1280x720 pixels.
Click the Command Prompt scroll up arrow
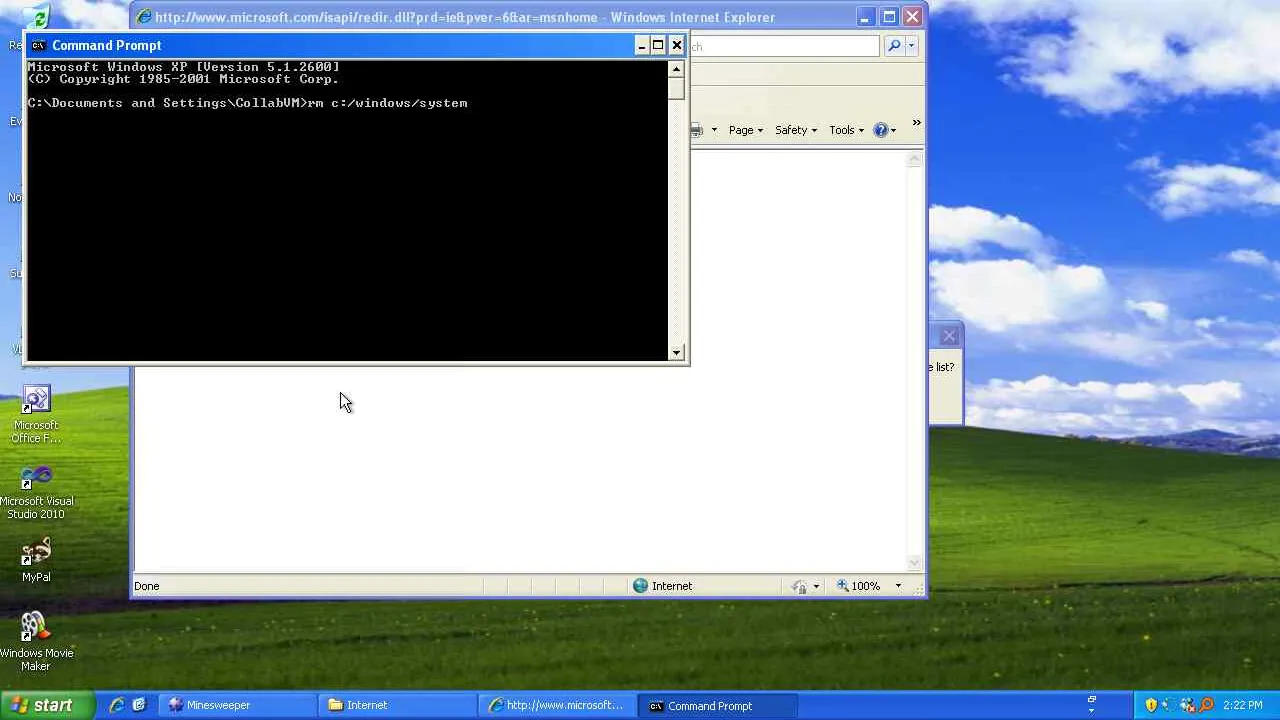[x=676, y=69]
